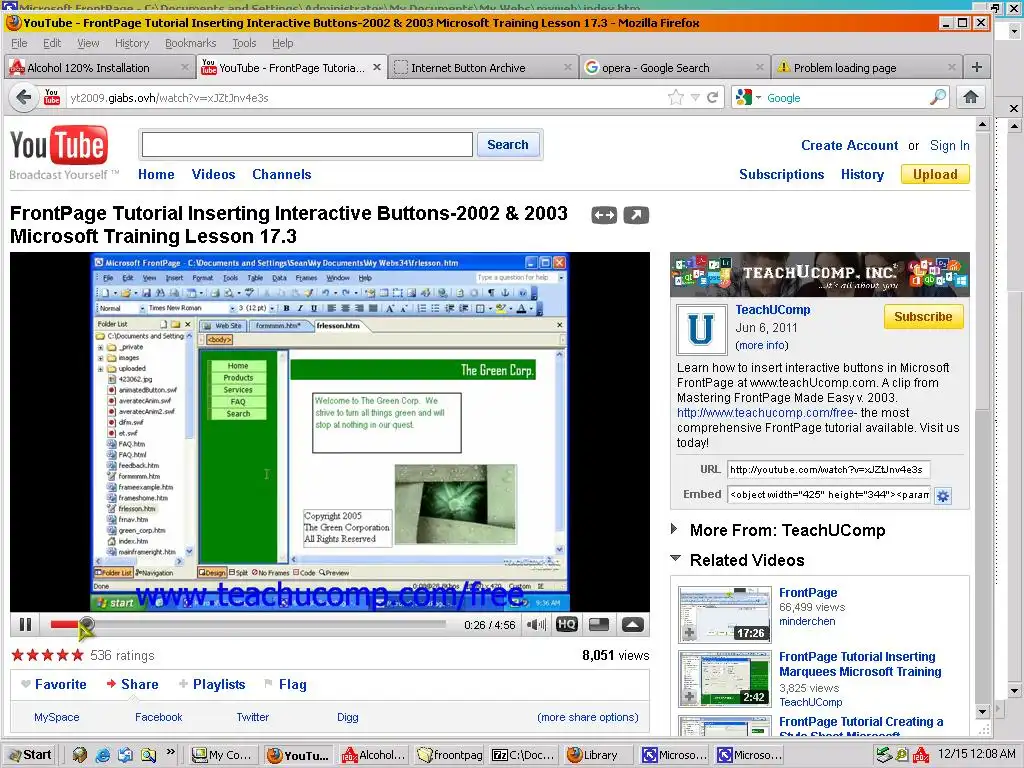Open the Channels link
This screenshot has width=1024, height=768.
tap(281, 174)
